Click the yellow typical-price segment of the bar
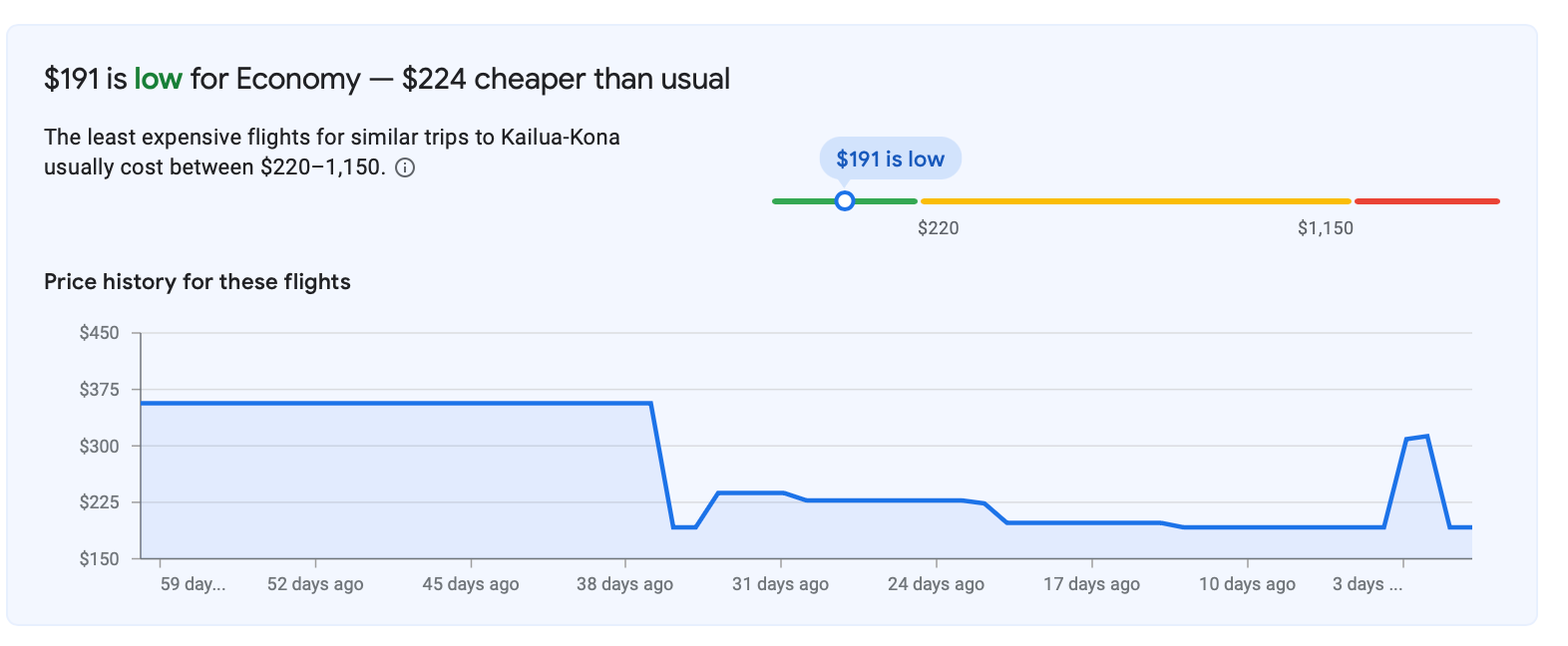 coord(1135,201)
